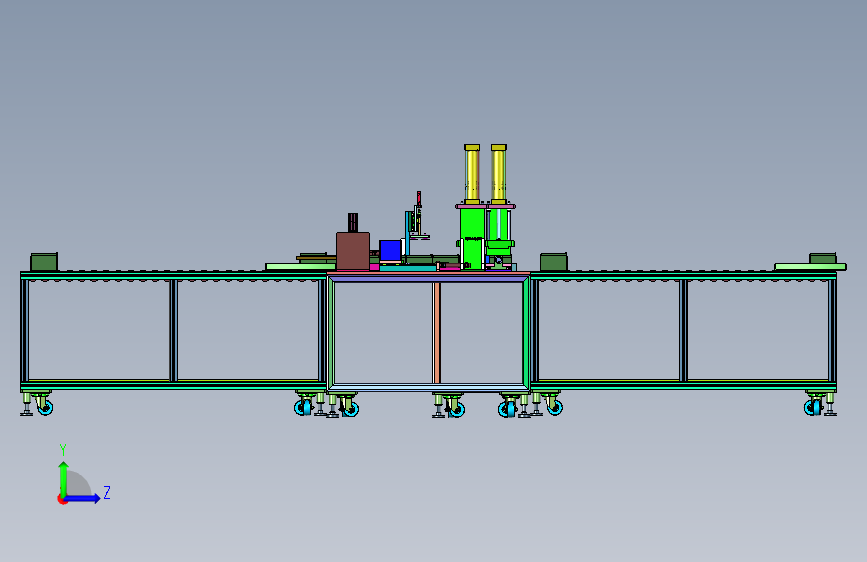Select the right yellow cylinder on the press
The width and height of the screenshot is (867, 562).
tap(499, 175)
